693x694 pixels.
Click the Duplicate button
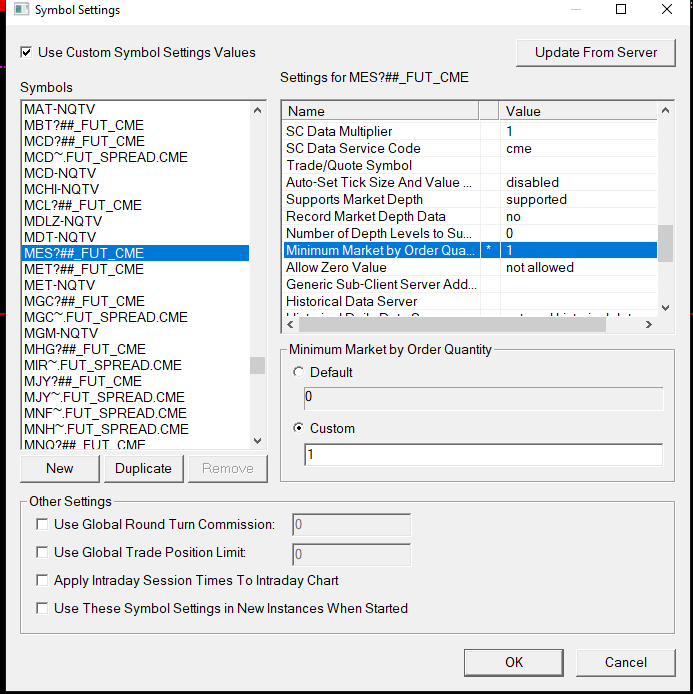143,468
